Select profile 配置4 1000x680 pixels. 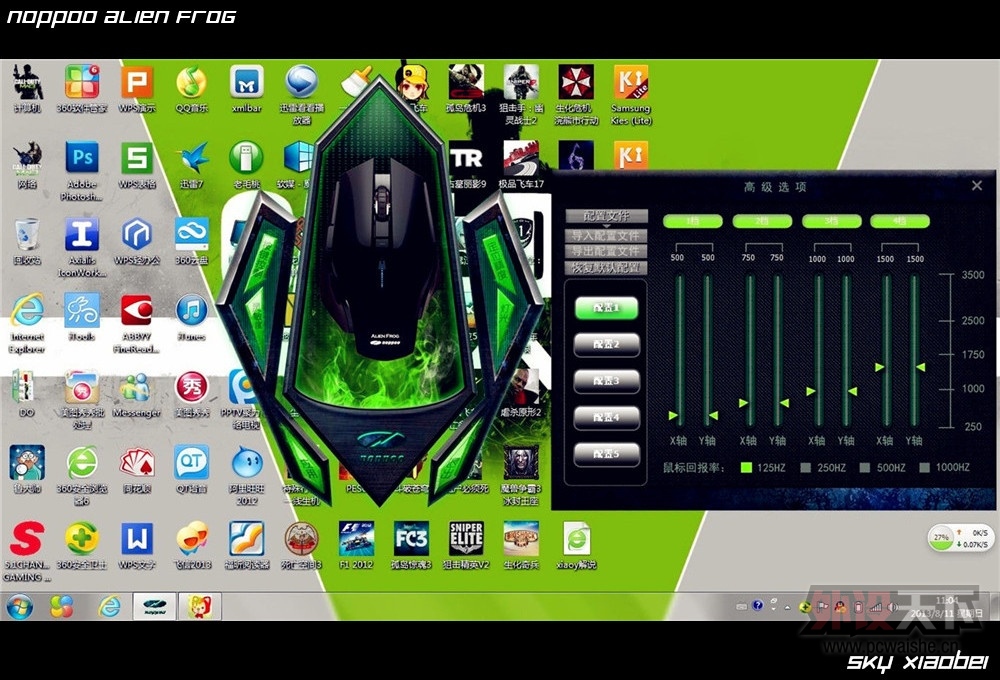[607, 417]
